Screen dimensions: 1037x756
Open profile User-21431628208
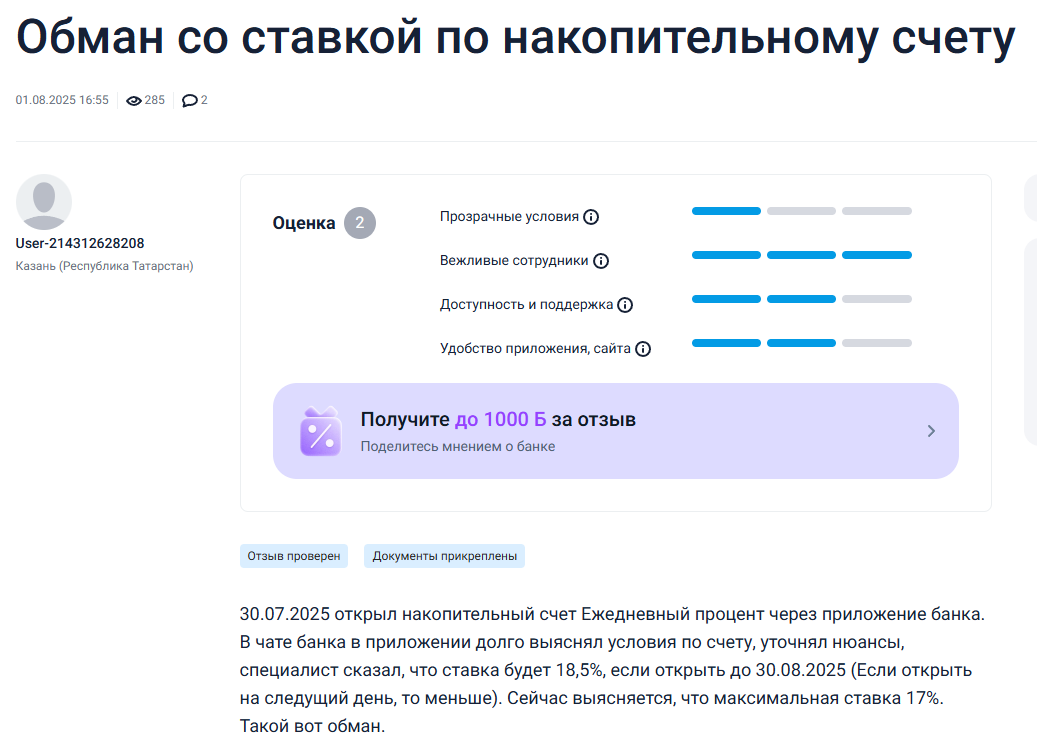click(x=80, y=243)
